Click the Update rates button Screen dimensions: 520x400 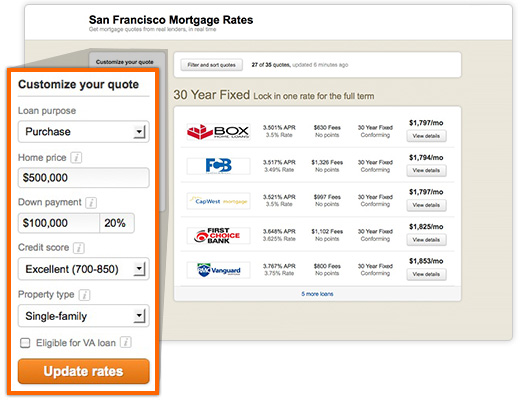pyautogui.click(x=83, y=371)
